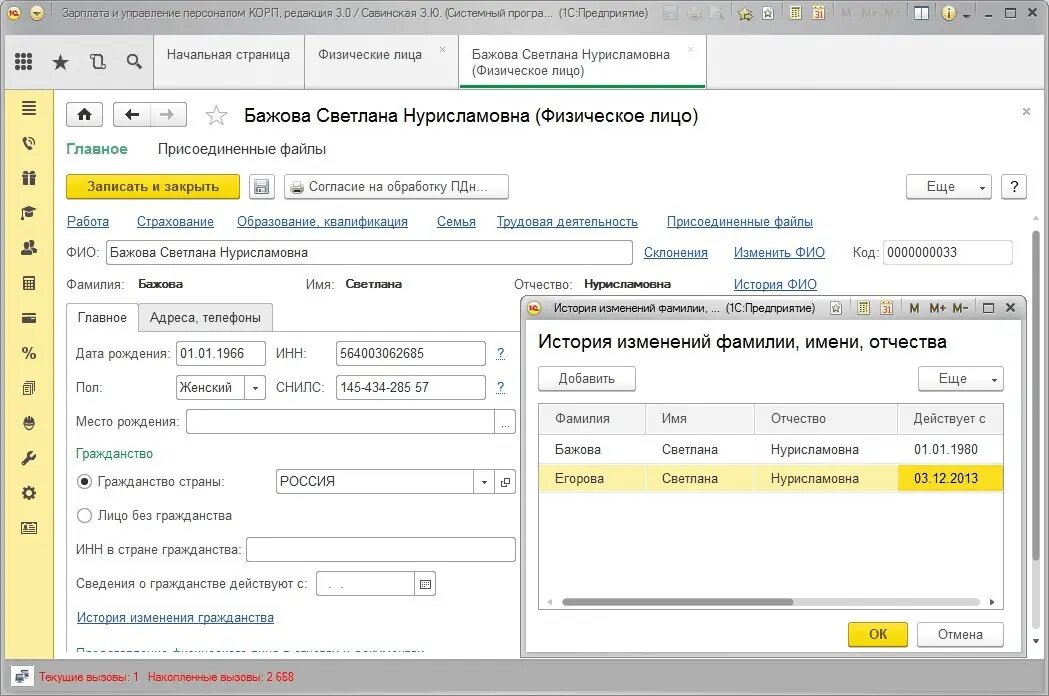Viewport: 1049px width, 696px height.
Task: Click the info icon in title bar
Action: point(948,13)
